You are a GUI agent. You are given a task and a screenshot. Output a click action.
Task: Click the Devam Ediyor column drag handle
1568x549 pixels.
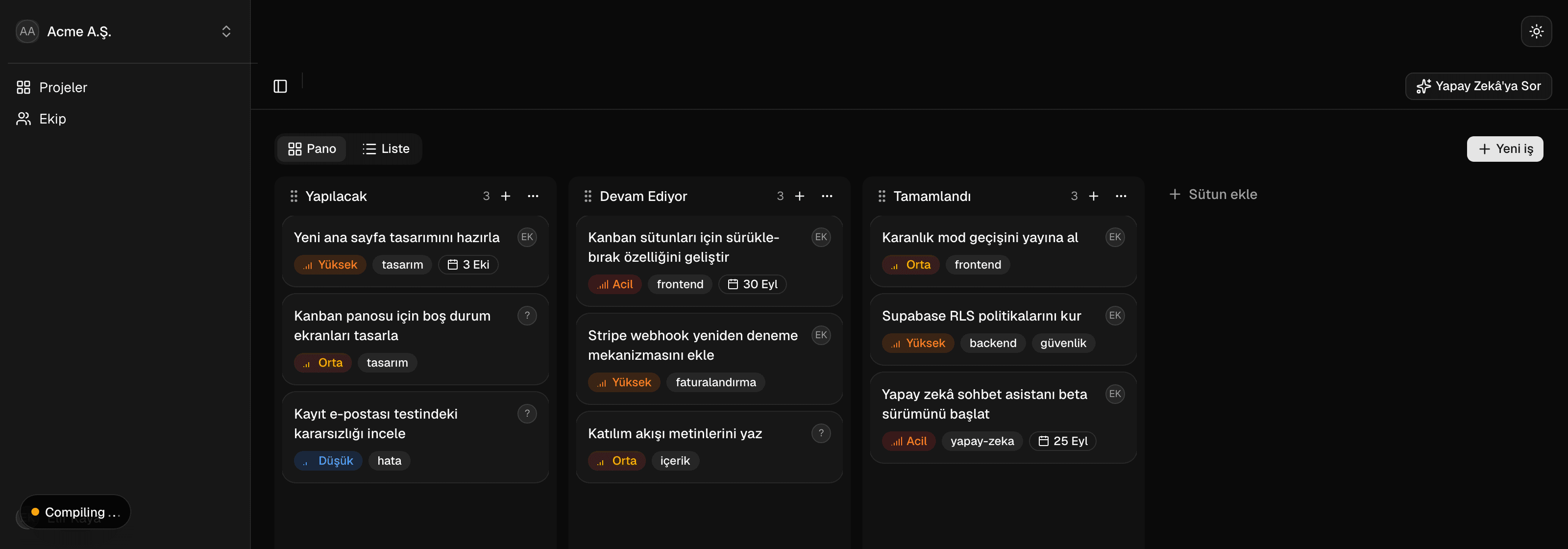(588, 196)
